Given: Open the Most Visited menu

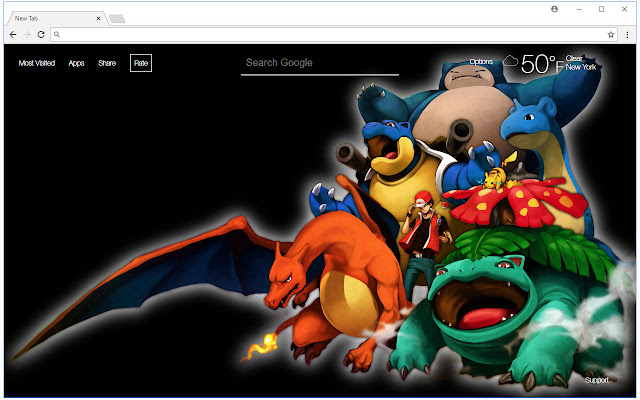Looking at the screenshot, I should (x=37, y=63).
